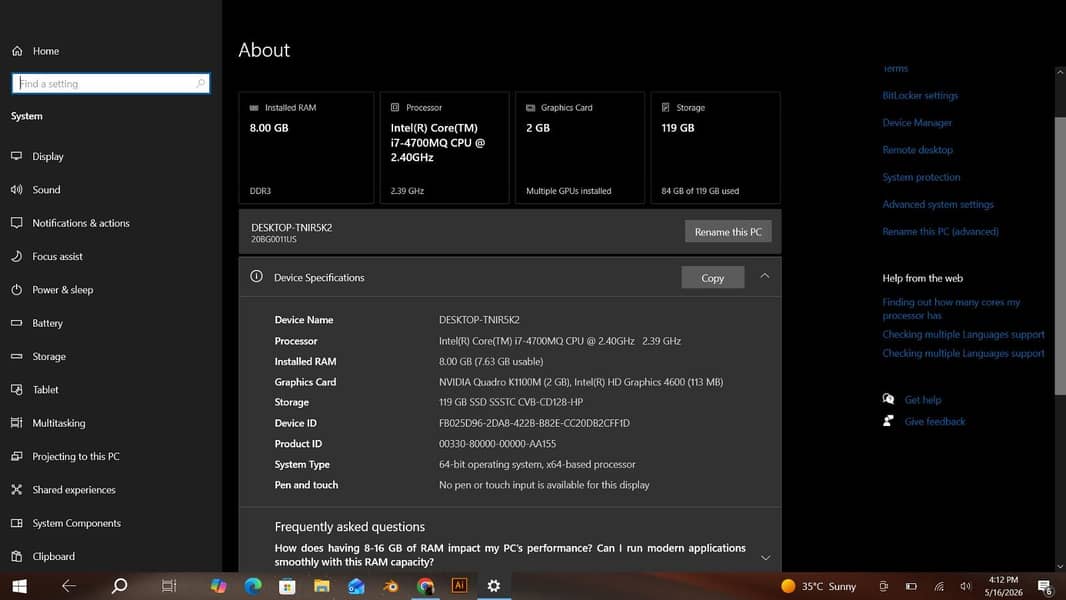1066x600 pixels.
Task: Click the volume speaker tray icon
Action: point(965,586)
